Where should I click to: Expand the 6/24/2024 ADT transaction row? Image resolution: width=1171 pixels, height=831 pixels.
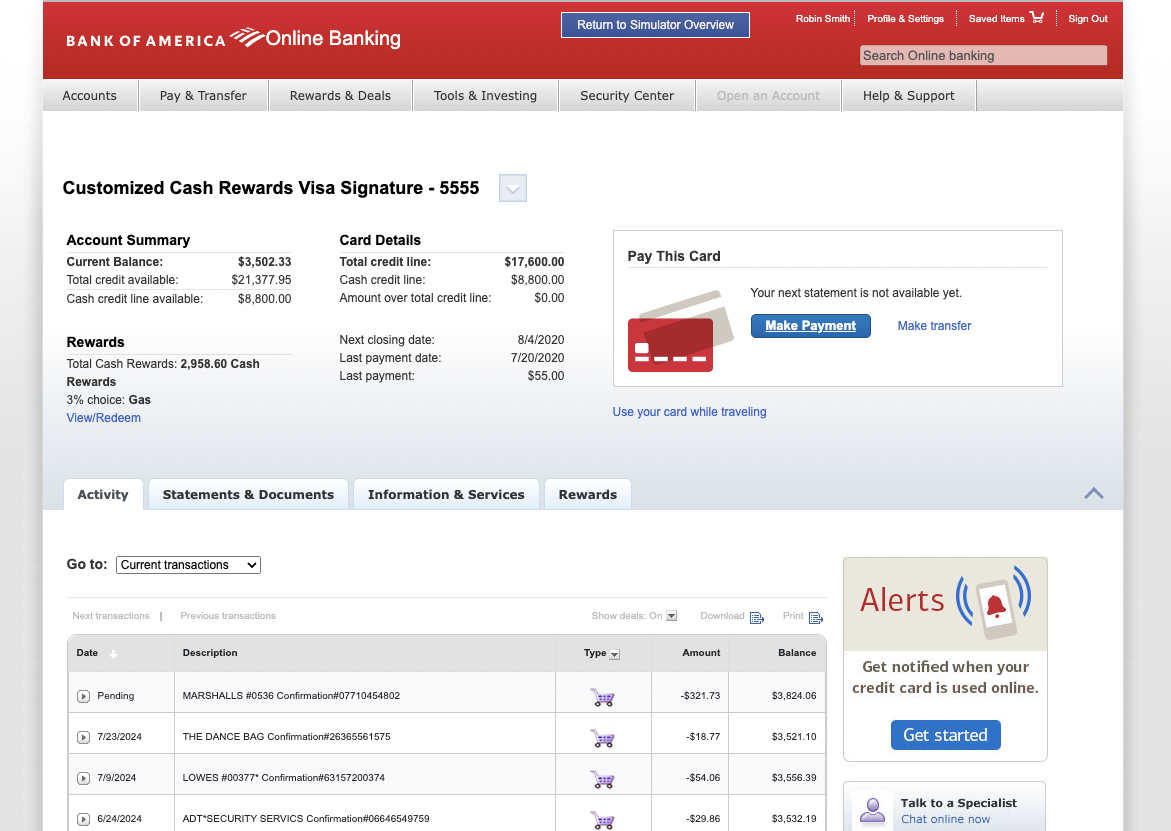(x=84, y=819)
